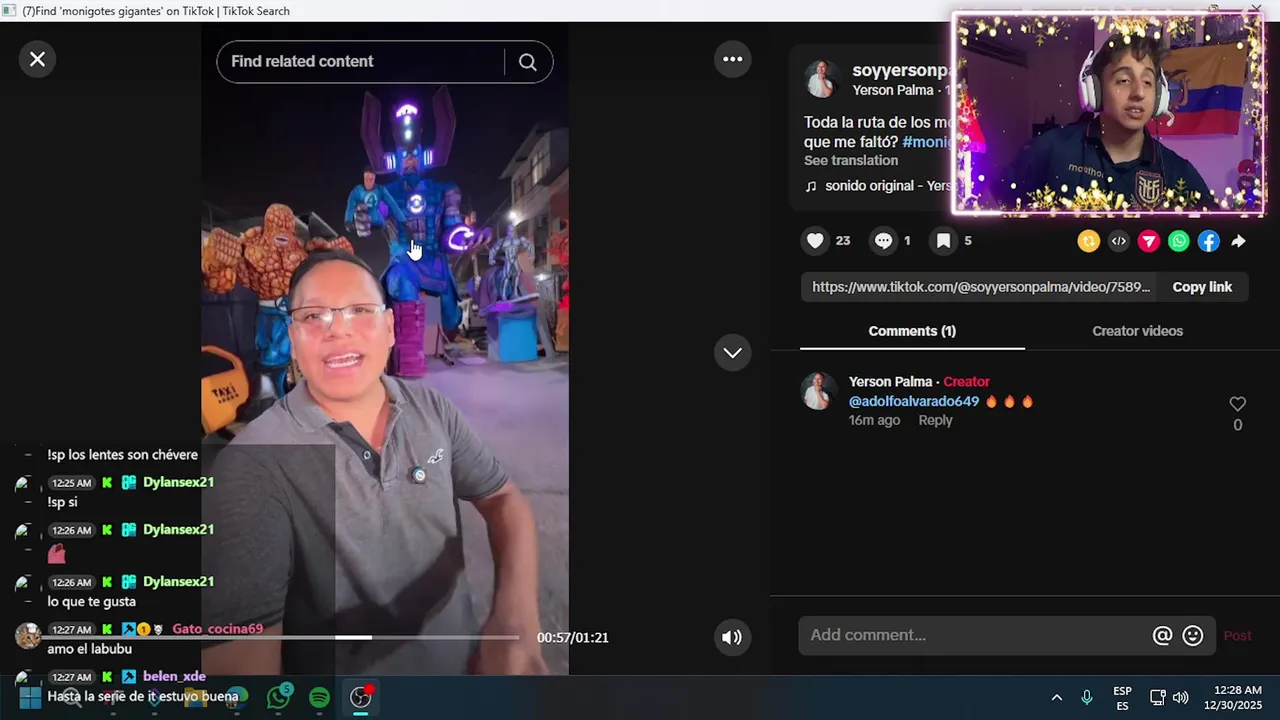Click the Copy link button
Viewport: 1280px width, 720px height.
(1202, 287)
